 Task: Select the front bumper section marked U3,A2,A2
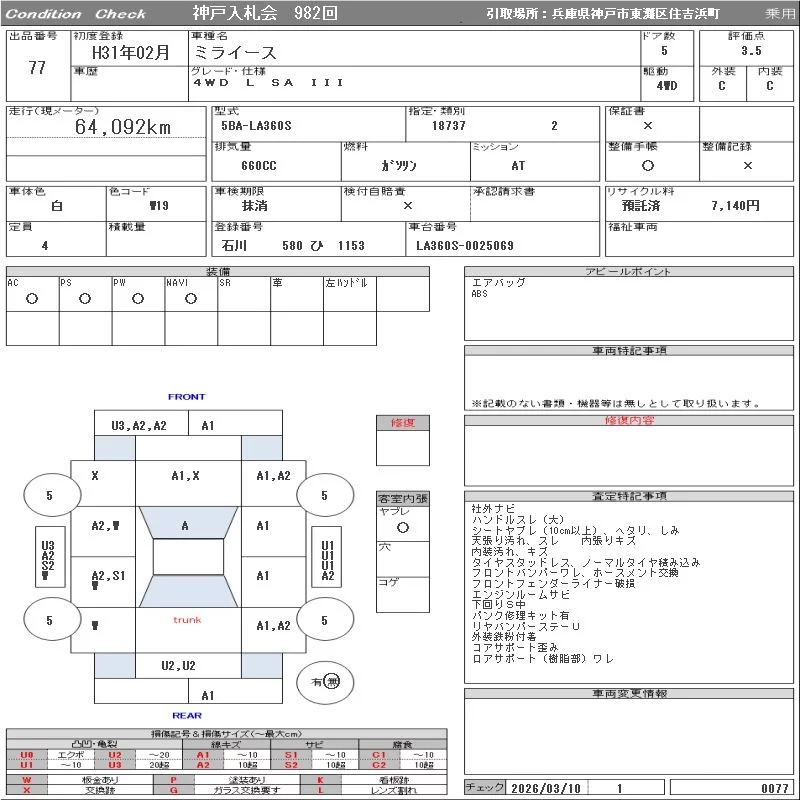pyautogui.click(x=139, y=425)
